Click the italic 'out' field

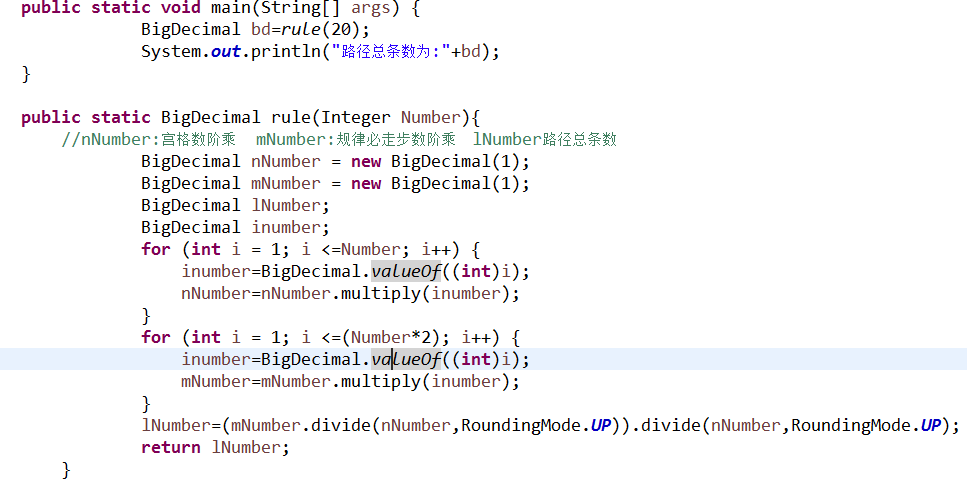click(226, 51)
